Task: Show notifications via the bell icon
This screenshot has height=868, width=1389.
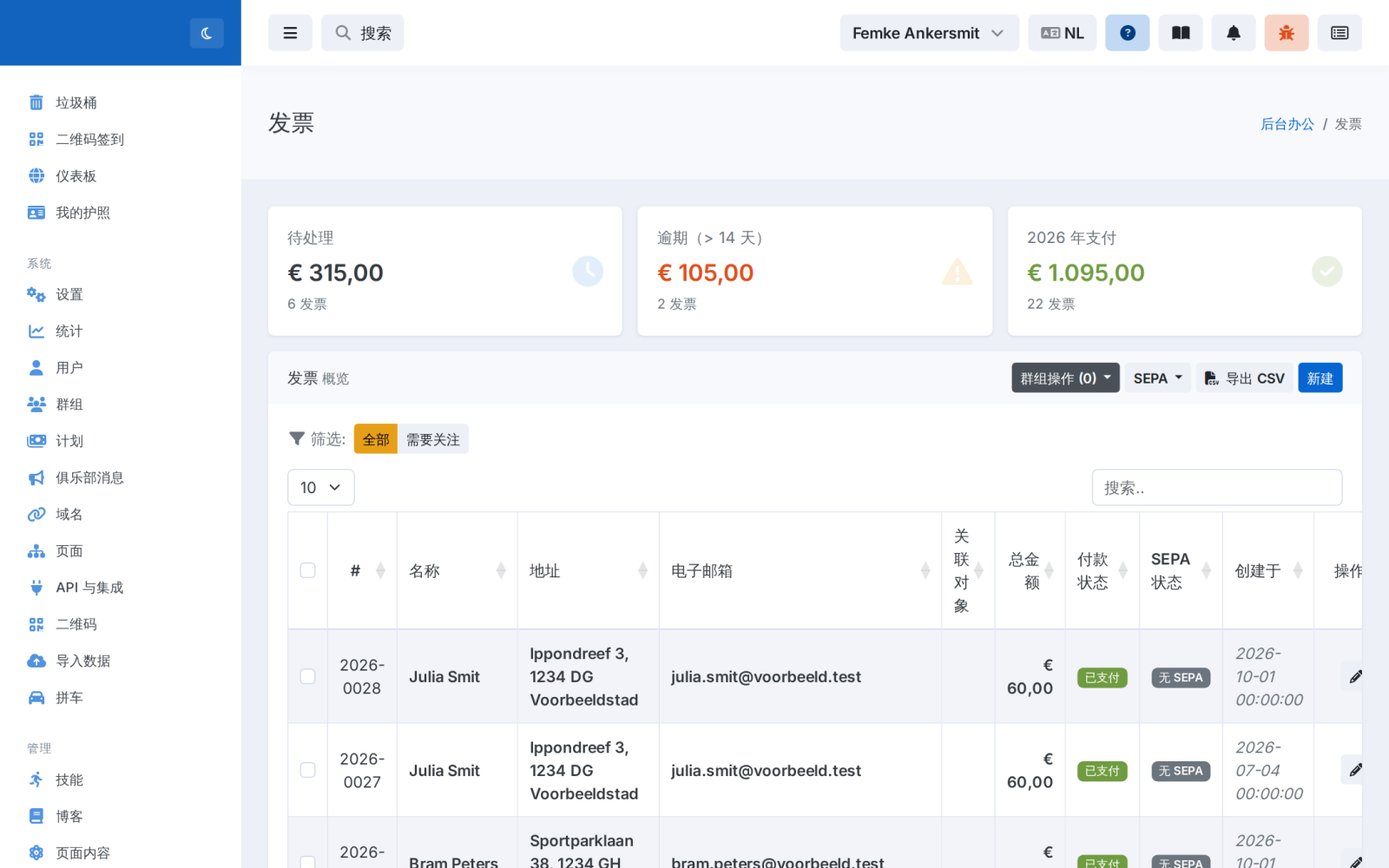Action: click(1234, 33)
